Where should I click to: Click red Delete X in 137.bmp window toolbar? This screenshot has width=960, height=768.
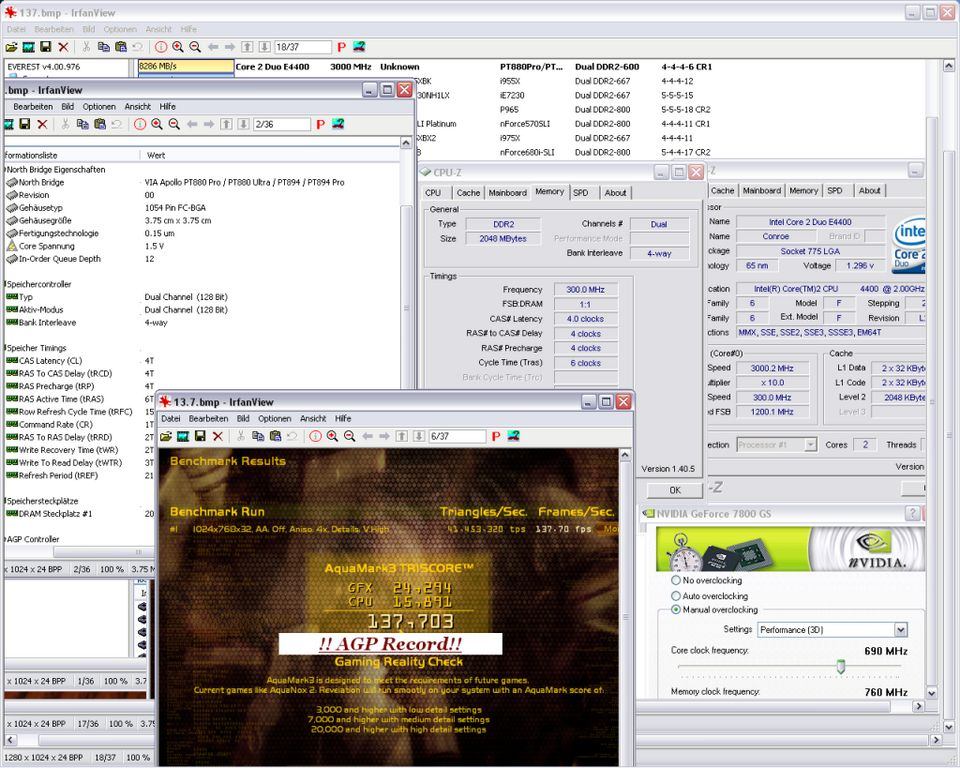click(x=63, y=47)
